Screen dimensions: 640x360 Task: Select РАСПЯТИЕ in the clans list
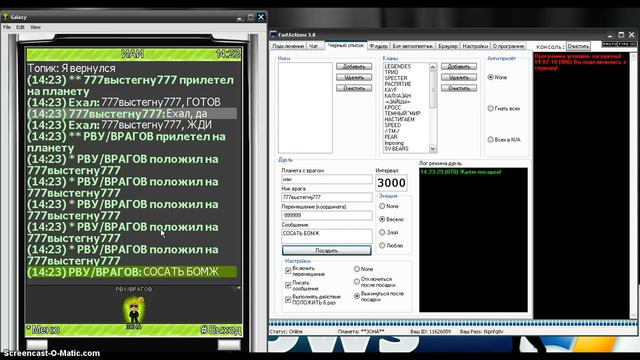point(398,84)
